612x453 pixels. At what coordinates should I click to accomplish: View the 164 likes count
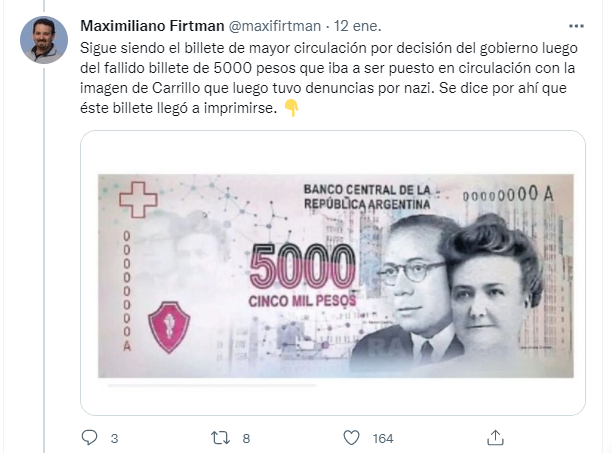383,439
